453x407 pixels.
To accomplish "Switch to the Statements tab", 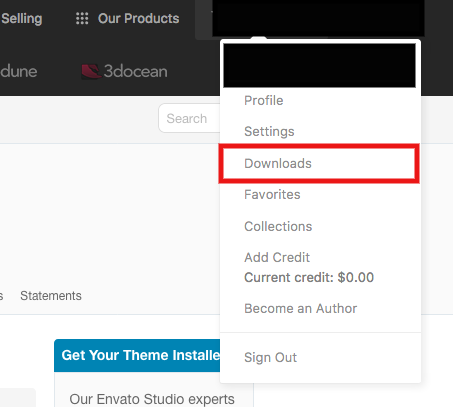I will (51, 296).
